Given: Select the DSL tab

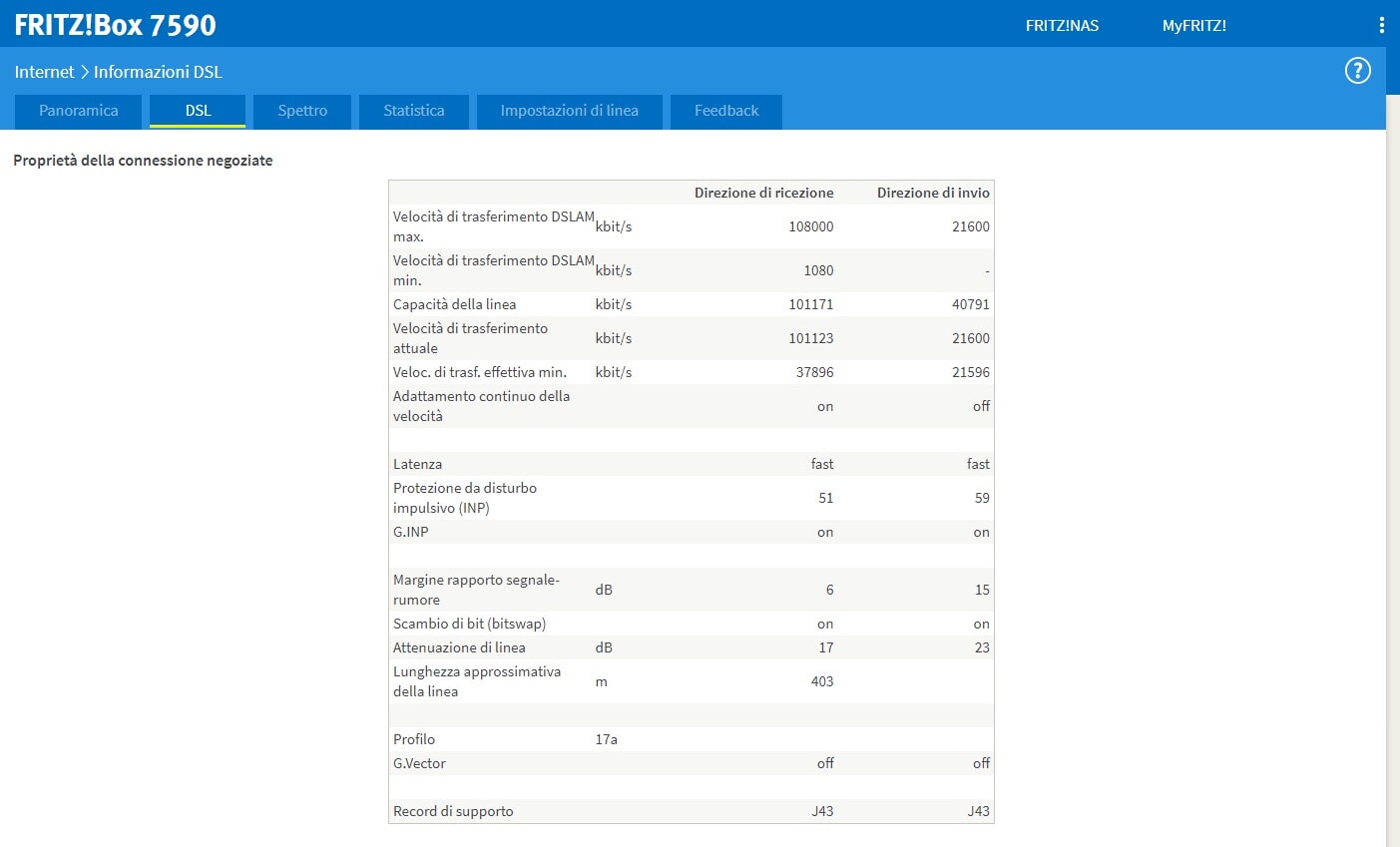Looking at the screenshot, I should 198,111.
